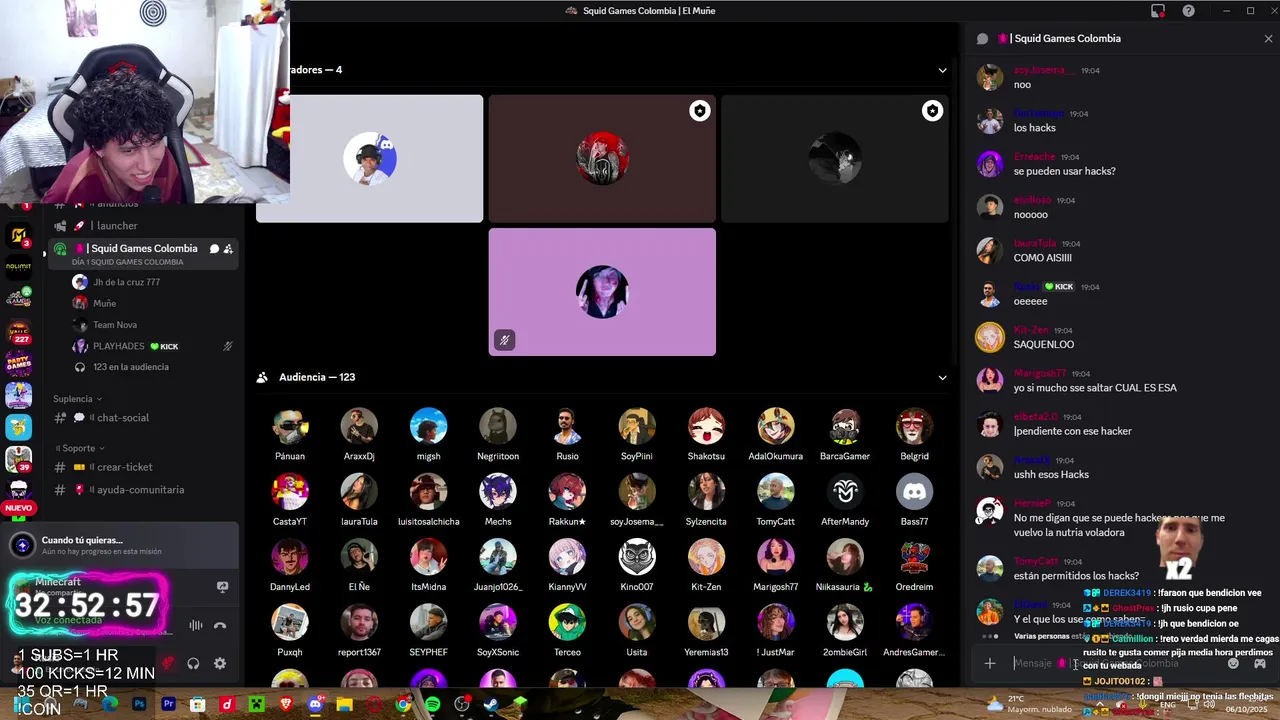Open the ayuda-comunitaria channel
The width and height of the screenshot is (1280, 720).
(x=142, y=490)
